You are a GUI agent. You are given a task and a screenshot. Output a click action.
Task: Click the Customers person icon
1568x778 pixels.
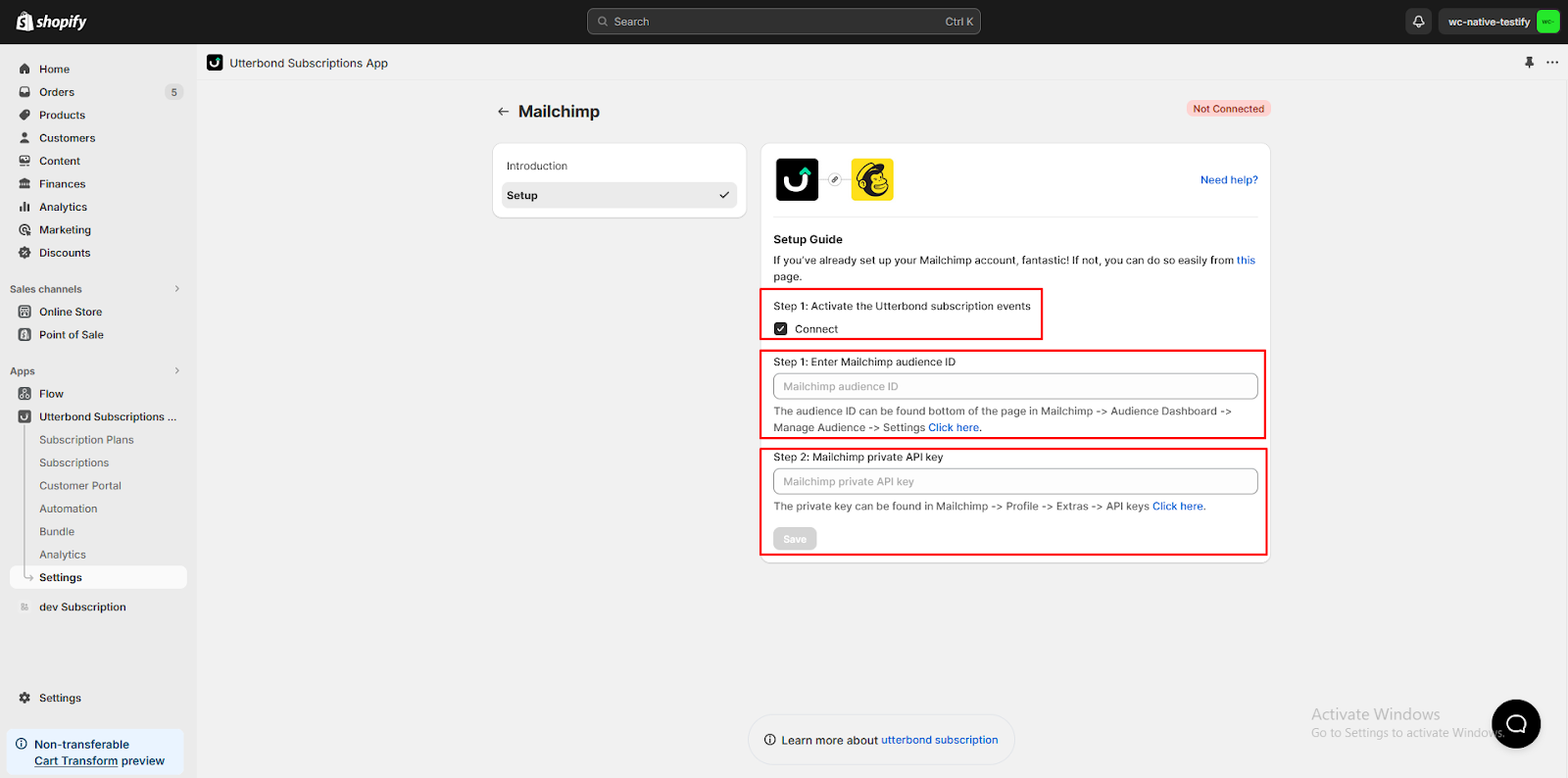click(x=24, y=138)
